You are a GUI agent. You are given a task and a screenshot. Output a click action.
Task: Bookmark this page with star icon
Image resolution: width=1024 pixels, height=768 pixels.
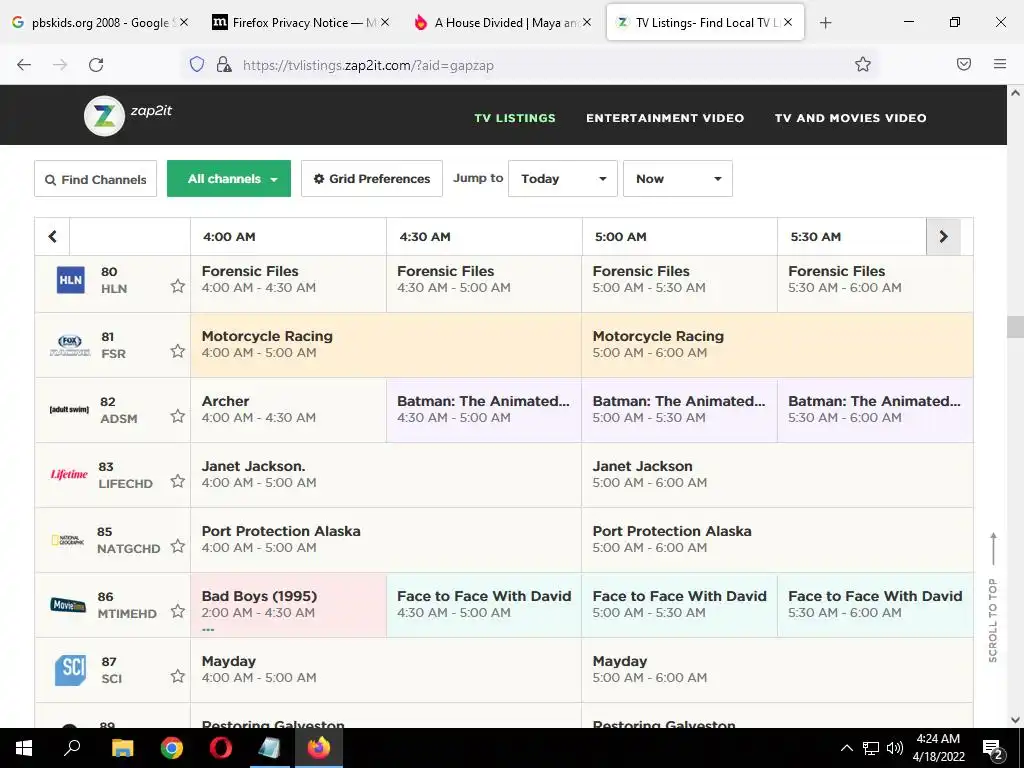point(863,64)
